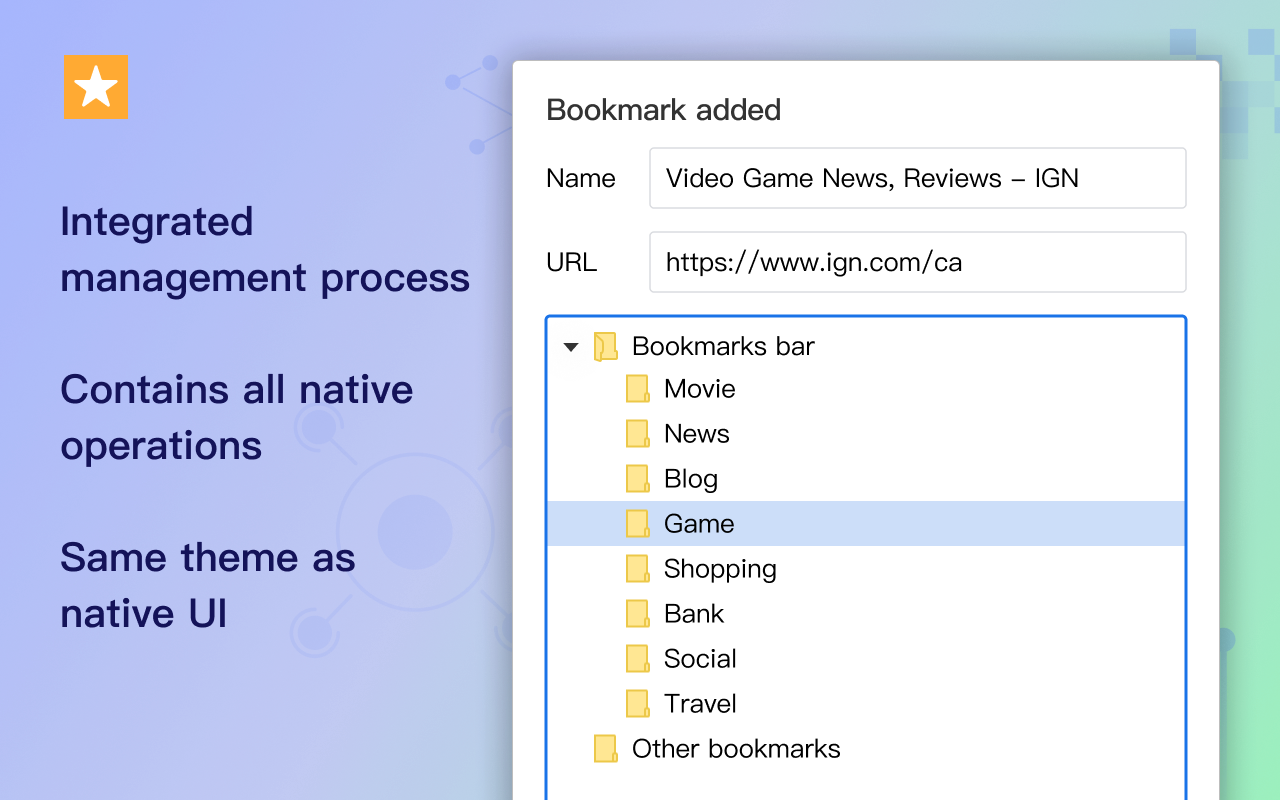Image resolution: width=1280 pixels, height=800 pixels.
Task: Click the 'URL' field label
Action: coord(572,263)
